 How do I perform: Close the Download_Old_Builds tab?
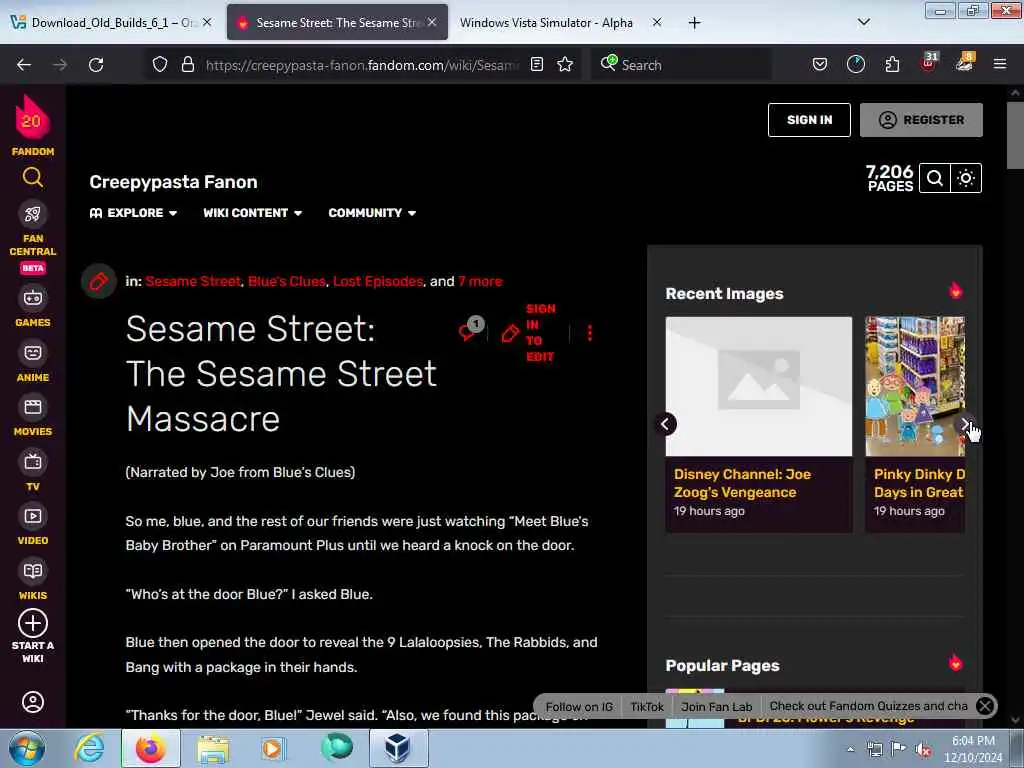coord(207,22)
